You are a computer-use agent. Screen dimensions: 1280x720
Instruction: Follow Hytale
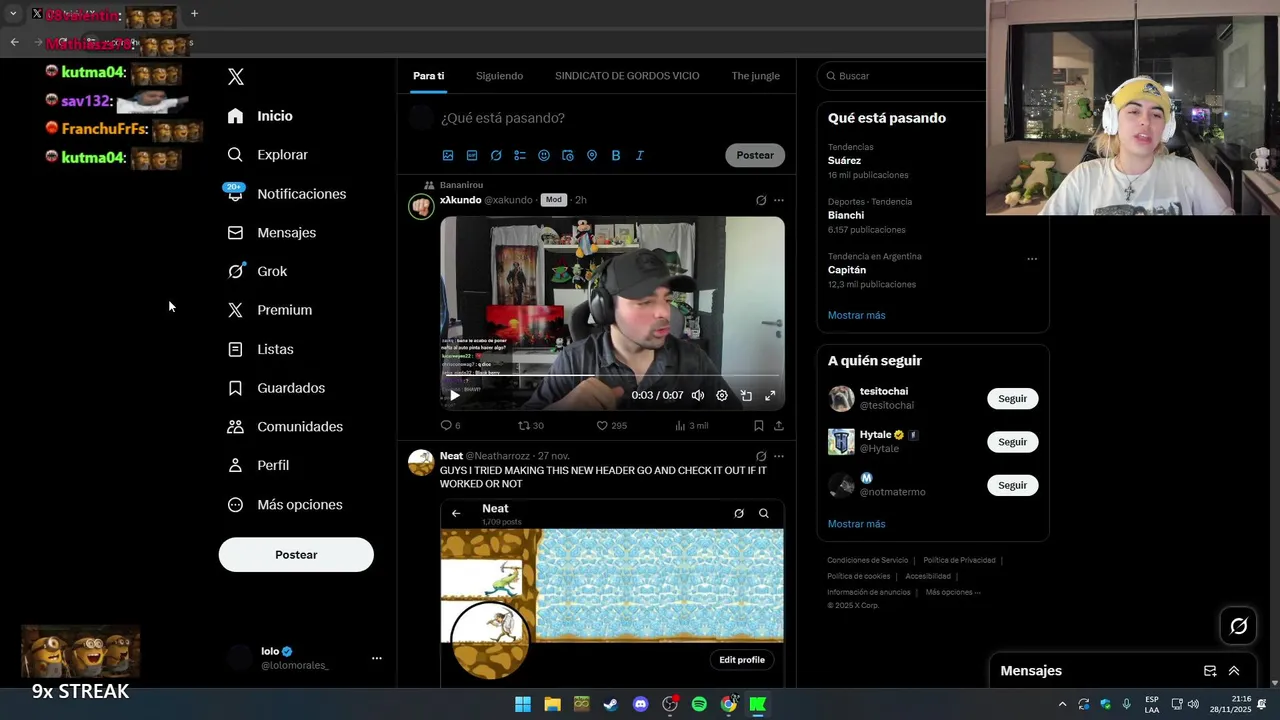[1012, 442]
